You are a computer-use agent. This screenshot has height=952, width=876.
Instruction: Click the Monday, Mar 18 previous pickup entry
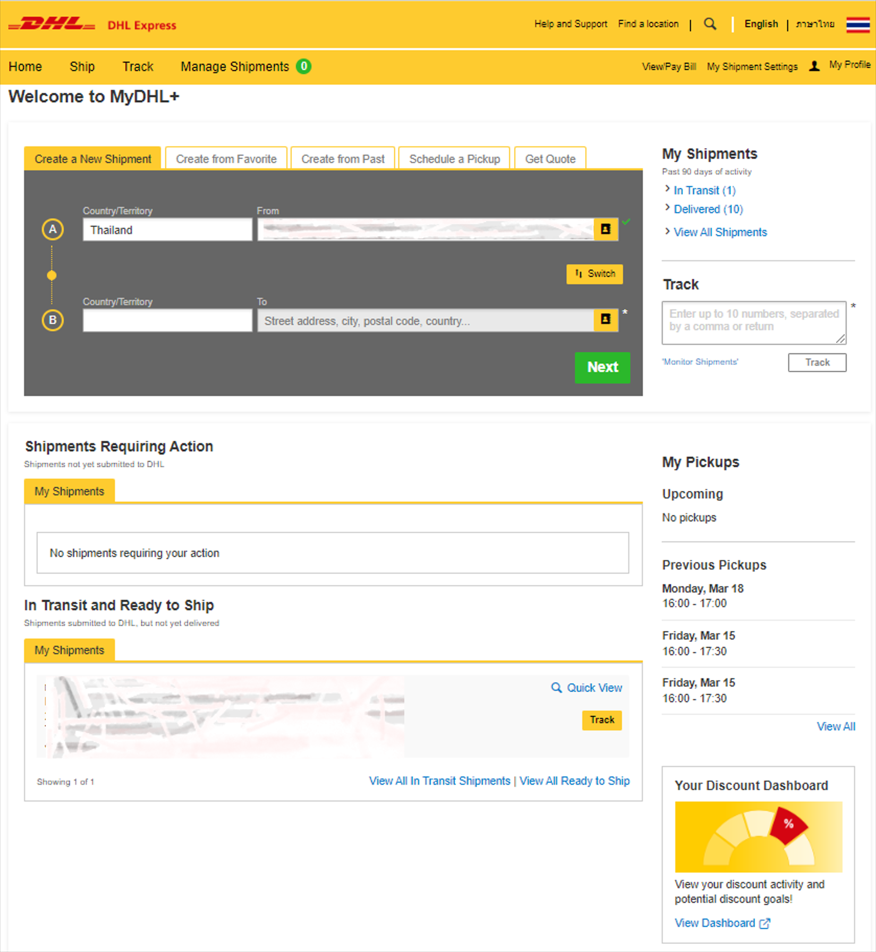(x=703, y=596)
